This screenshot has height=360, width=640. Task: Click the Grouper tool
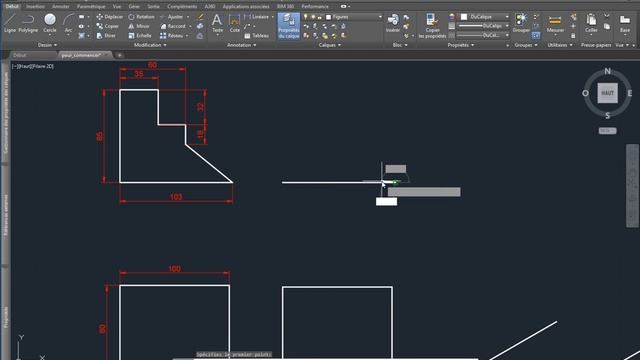click(521, 23)
